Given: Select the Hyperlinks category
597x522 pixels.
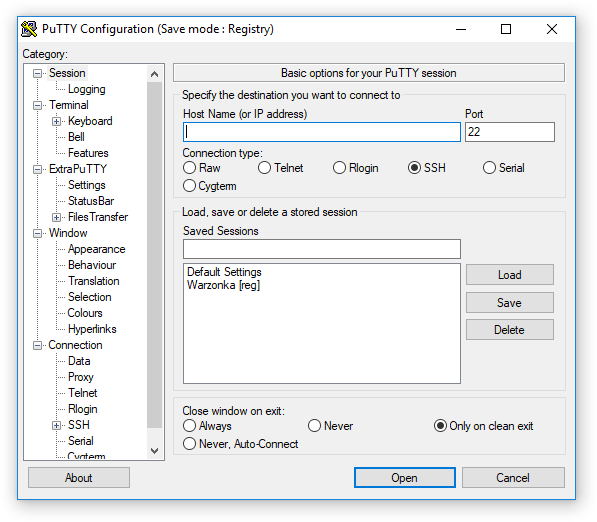Looking at the screenshot, I should click(x=92, y=329).
